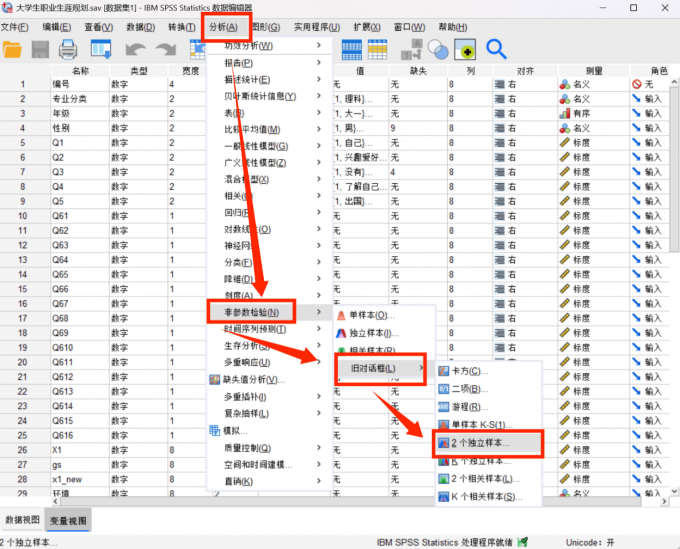
Task: Open data file with the folder icon
Action: [x=12, y=49]
